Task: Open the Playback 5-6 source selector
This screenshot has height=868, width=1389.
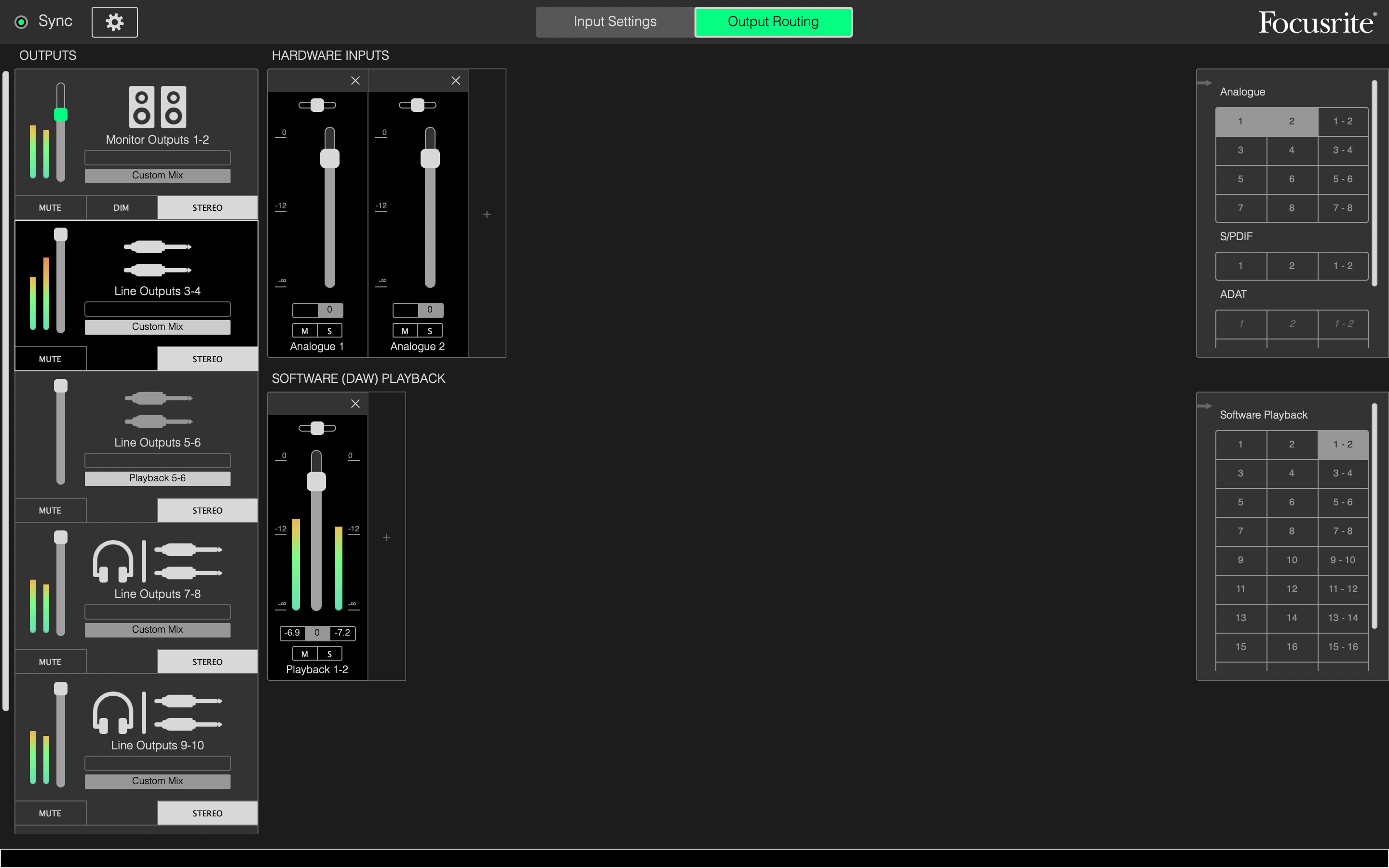Action: [x=157, y=478]
